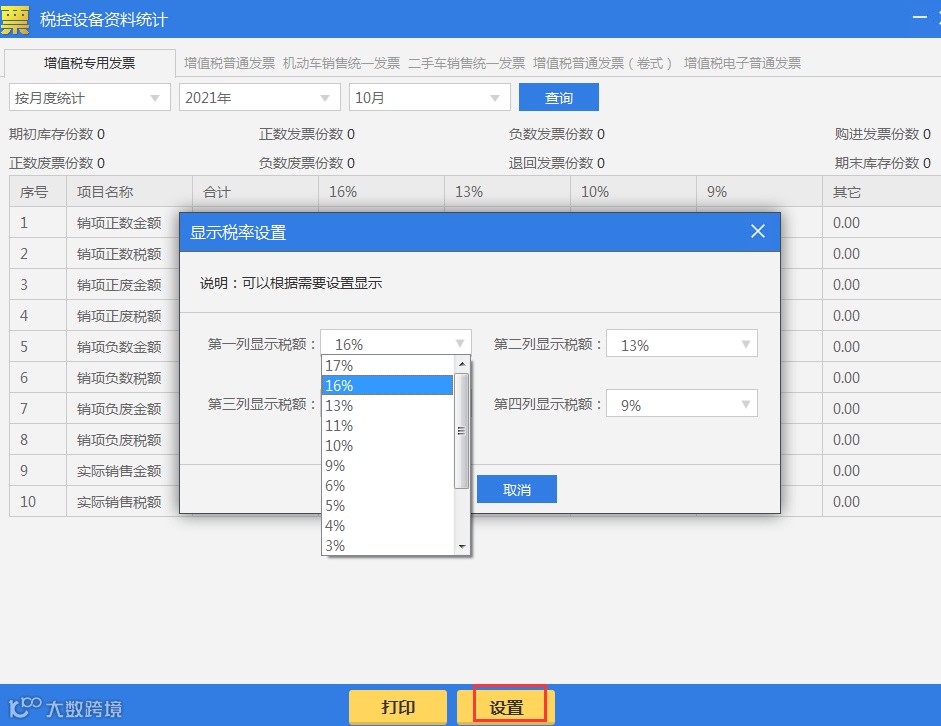Screen dimensions: 941x726
Task: Click the 10% column header
Action: tap(633, 191)
